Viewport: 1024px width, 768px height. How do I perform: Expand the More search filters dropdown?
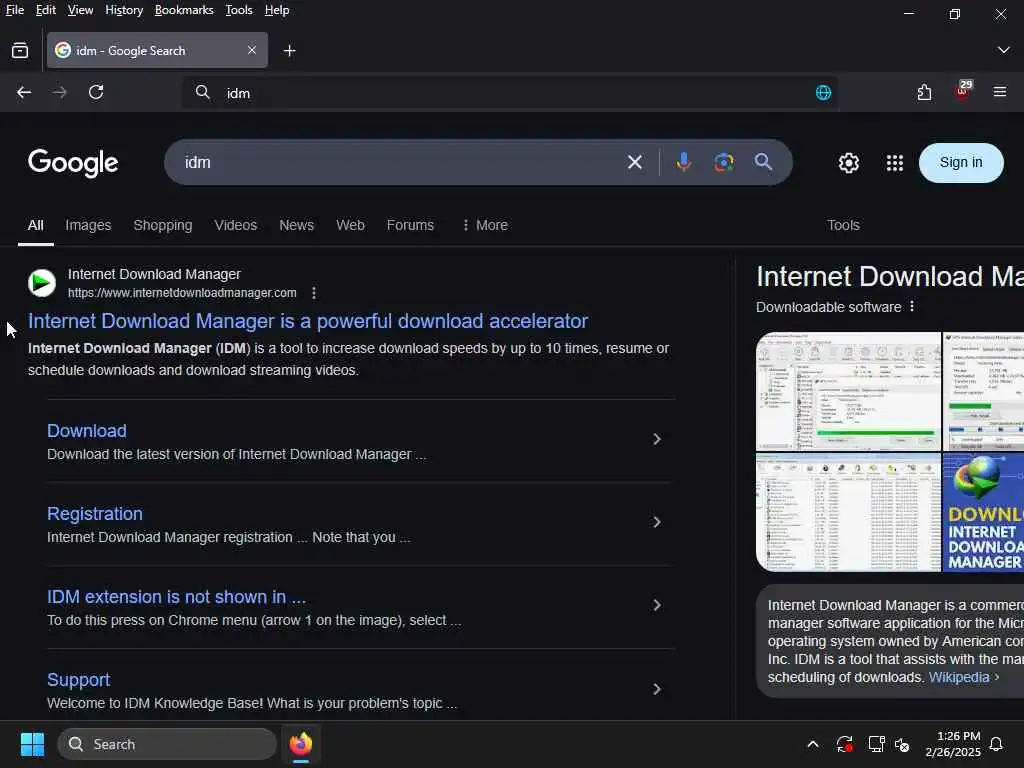(x=485, y=225)
